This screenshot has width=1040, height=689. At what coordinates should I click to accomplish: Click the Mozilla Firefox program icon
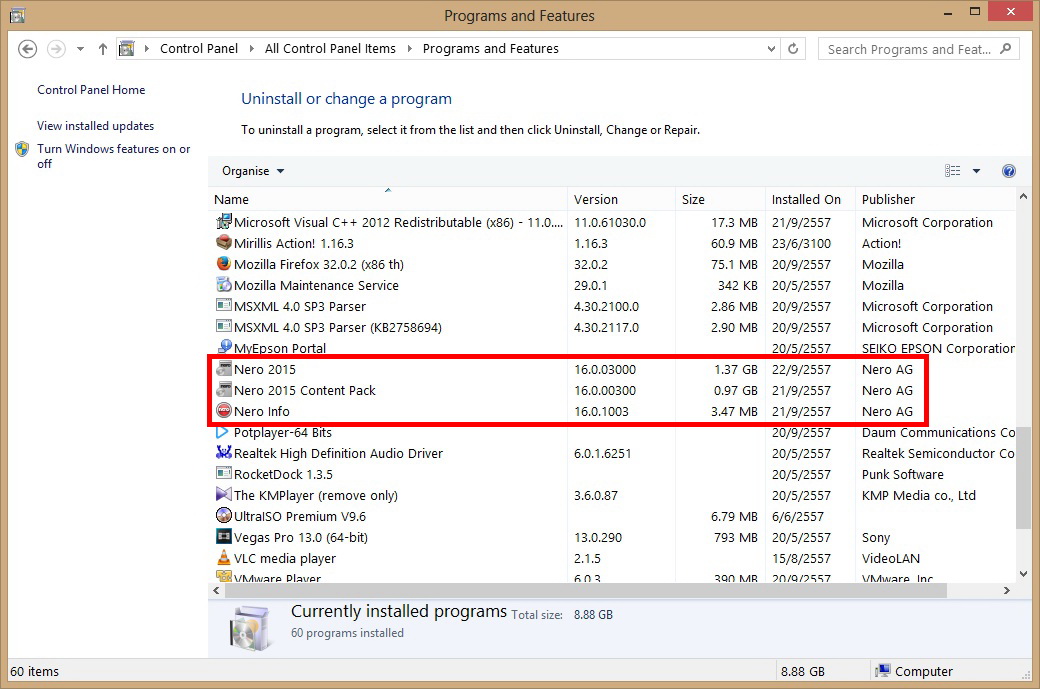[x=224, y=264]
